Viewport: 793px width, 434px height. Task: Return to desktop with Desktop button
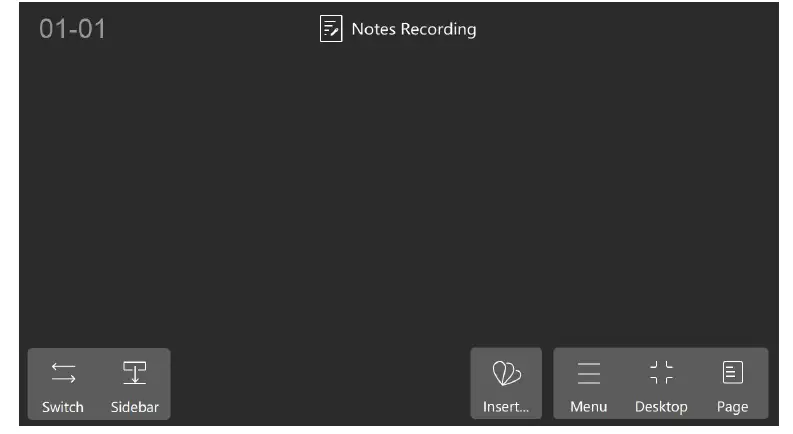click(x=661, y=384)
